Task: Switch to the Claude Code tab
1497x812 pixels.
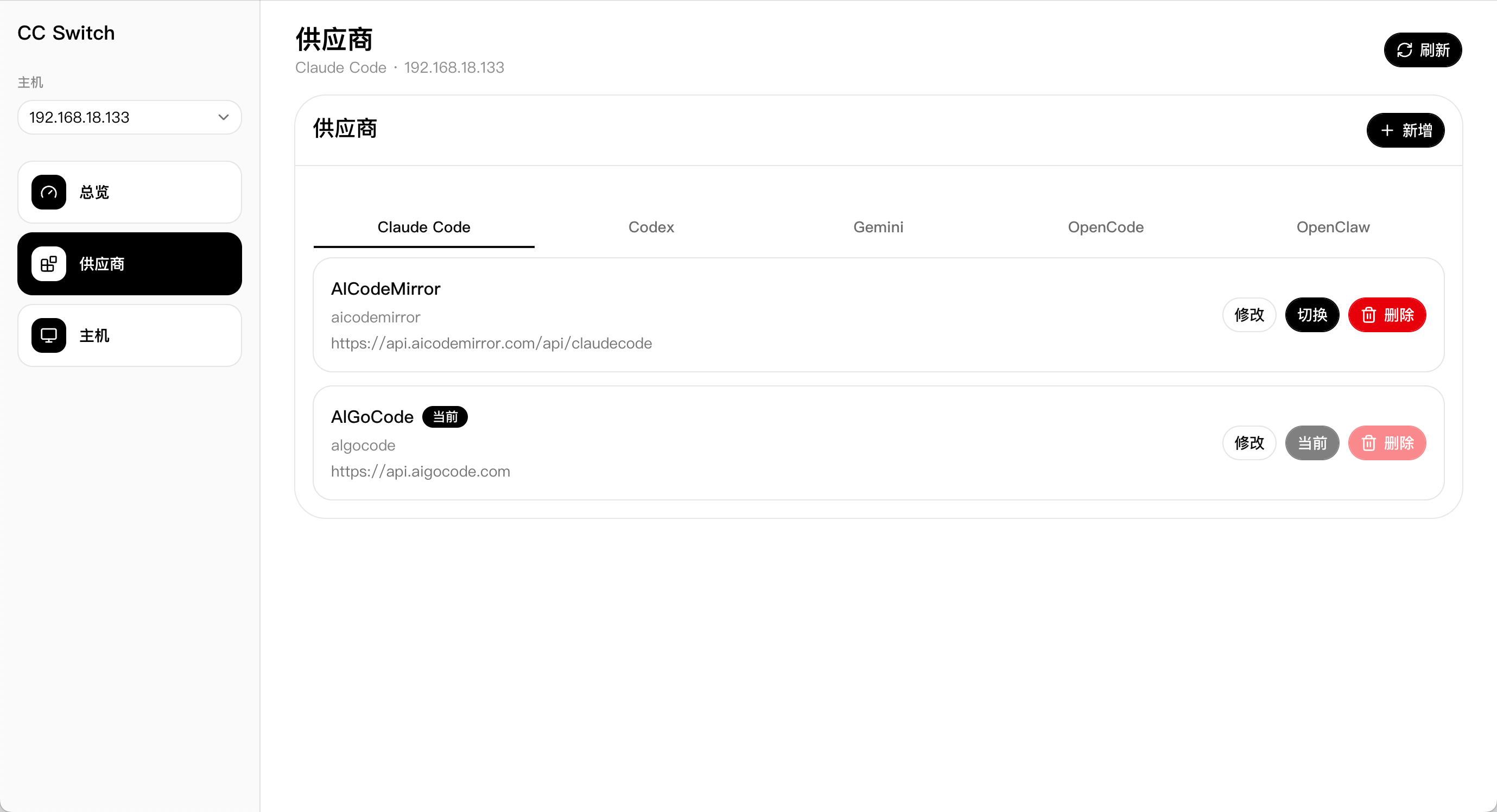Action: 424,227
